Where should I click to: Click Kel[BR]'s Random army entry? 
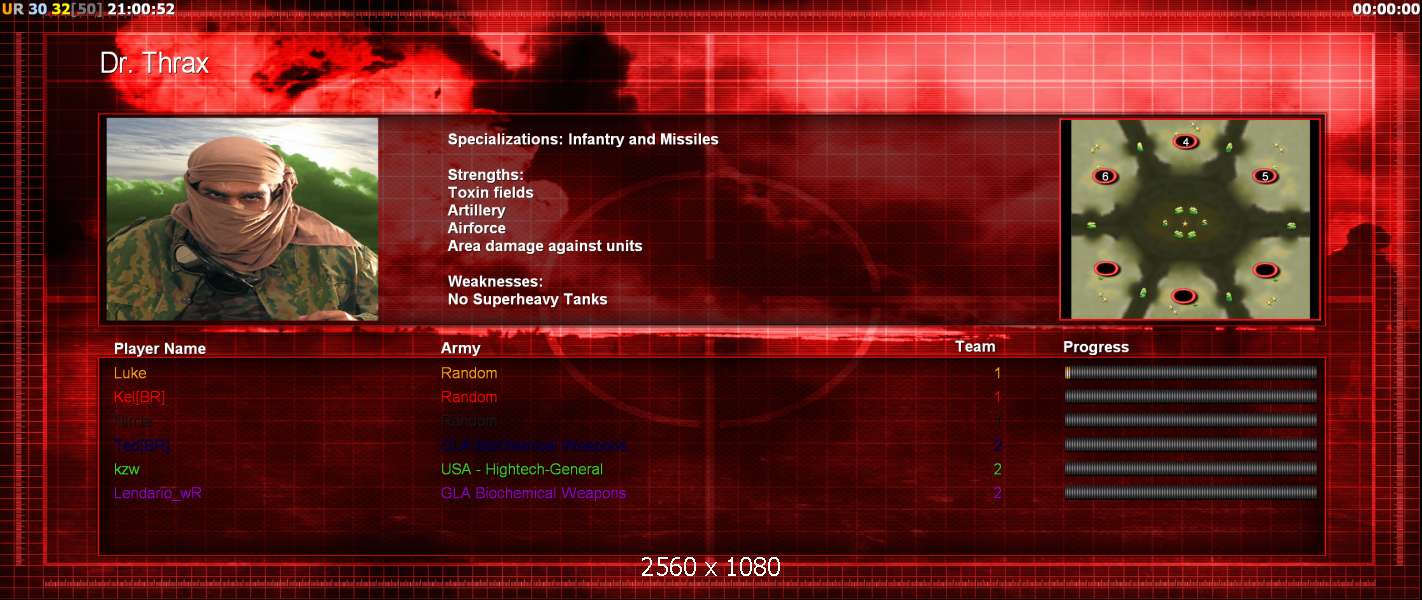click(x=469, y=397)
